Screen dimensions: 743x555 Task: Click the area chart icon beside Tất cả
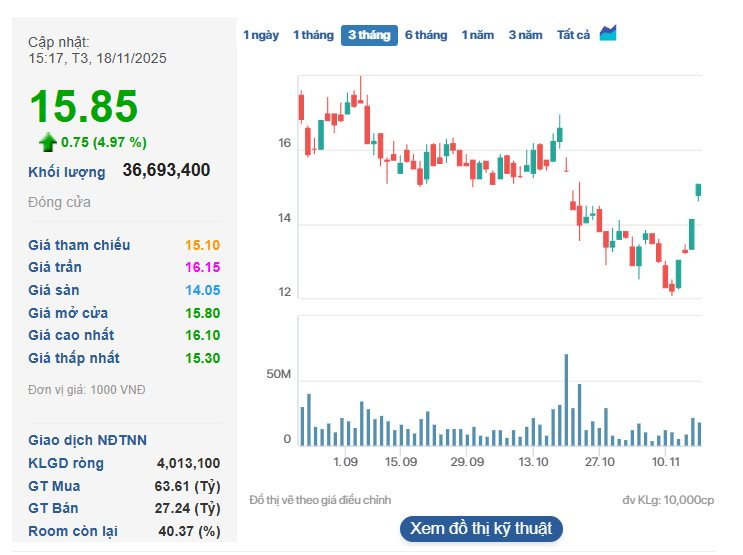click(608, 34)
